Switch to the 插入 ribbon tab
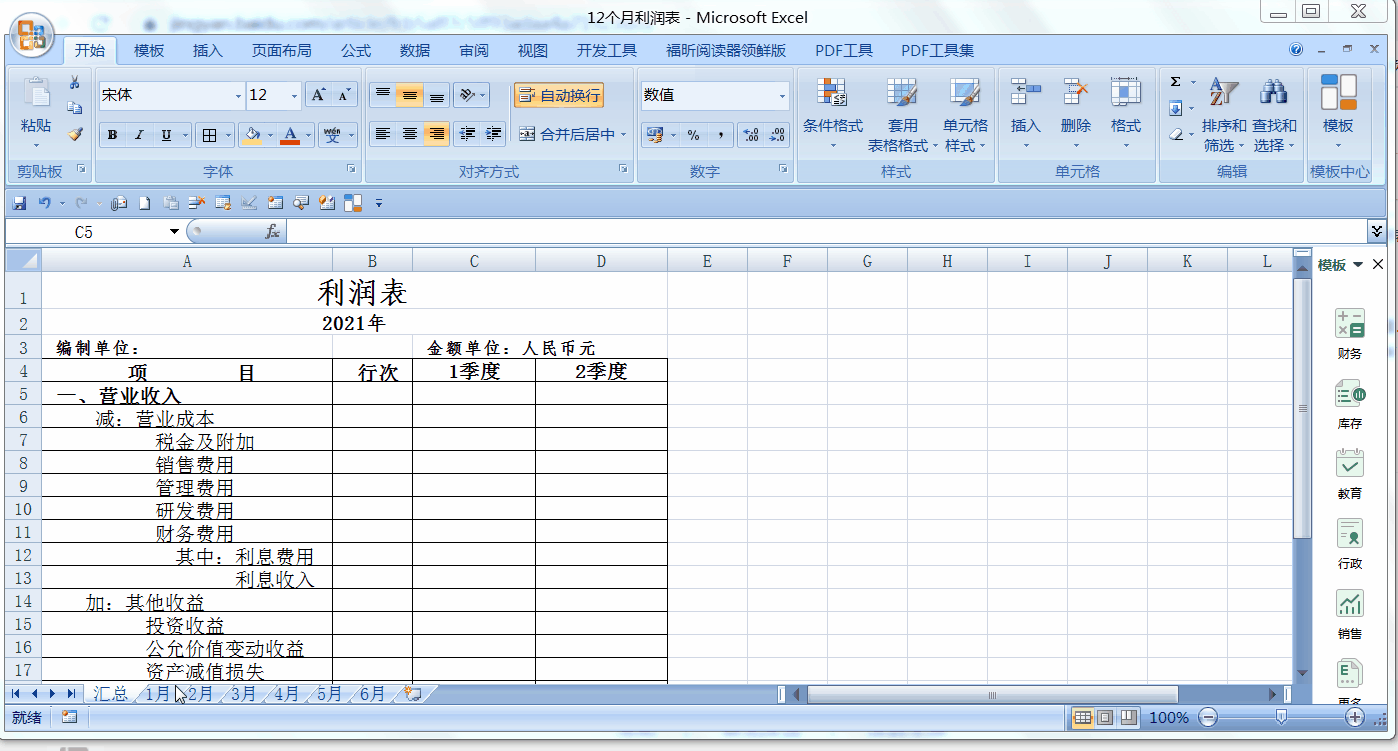Viewport: 1398px width, 751px height. (x=207, y=49)
